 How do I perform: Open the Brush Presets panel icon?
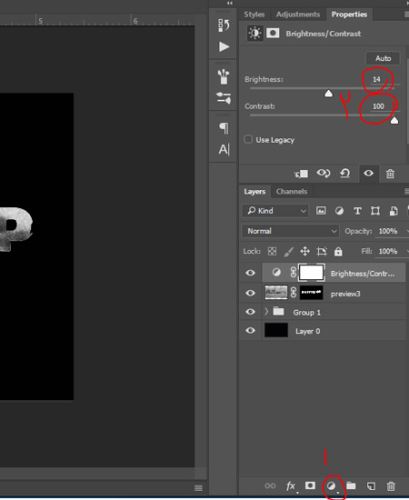coord(224,76)
